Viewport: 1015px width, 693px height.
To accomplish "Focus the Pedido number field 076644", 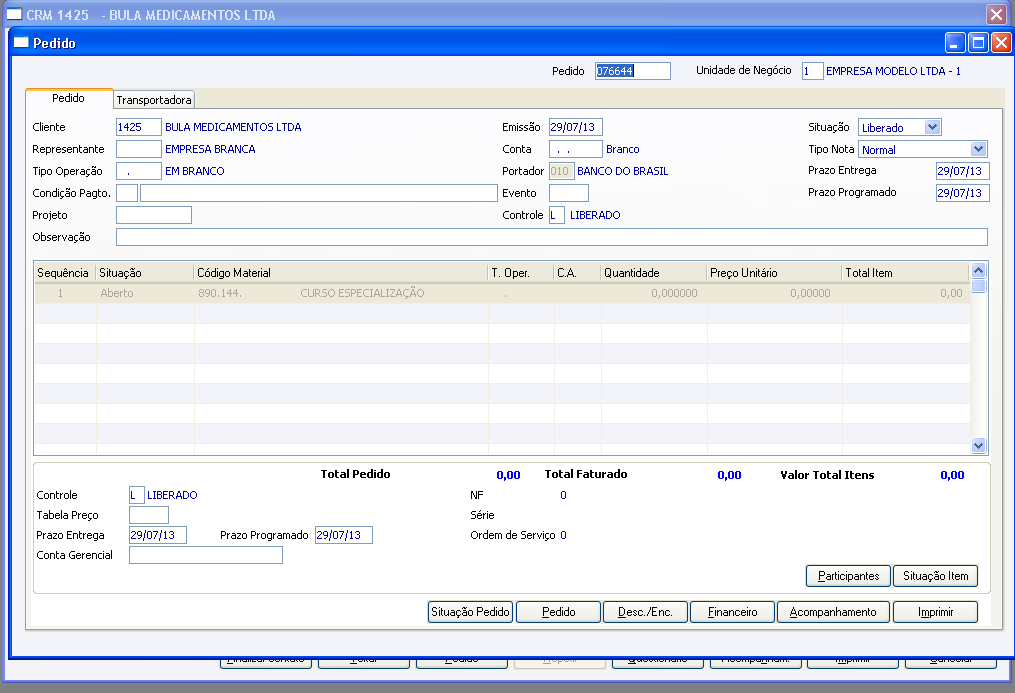I will pyautogui.click(x=632, y=71).
